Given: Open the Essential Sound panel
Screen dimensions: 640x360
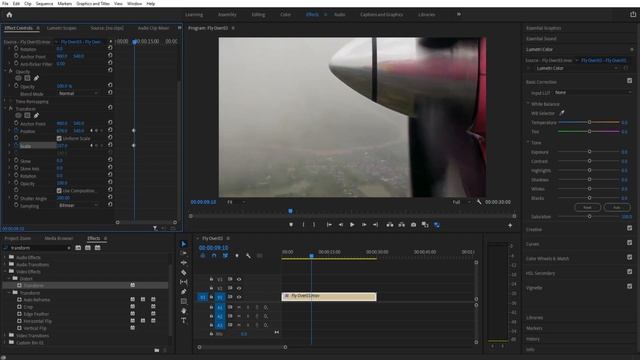Looking at the screenshot, I should point(541,39).
